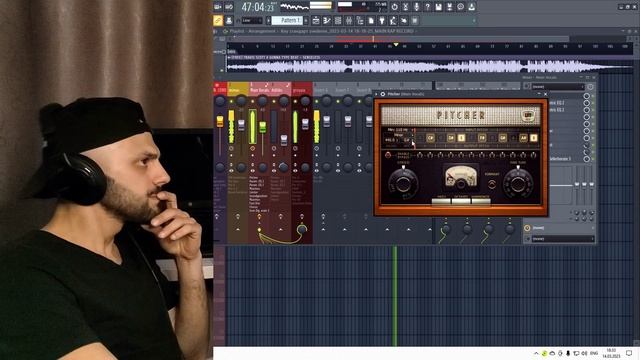Image resolution: width=640 pixels, height=360 pixels.
Task: Click the Formant button in Pitcher
Action: 492,184
